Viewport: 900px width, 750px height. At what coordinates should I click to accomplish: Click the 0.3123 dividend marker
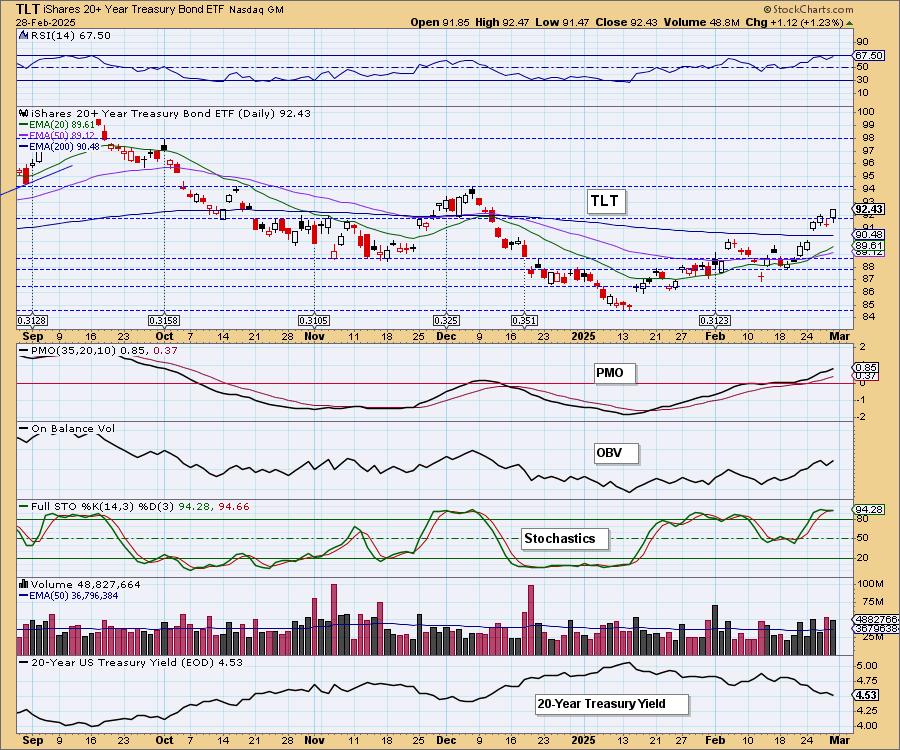[x=715, y=320]
